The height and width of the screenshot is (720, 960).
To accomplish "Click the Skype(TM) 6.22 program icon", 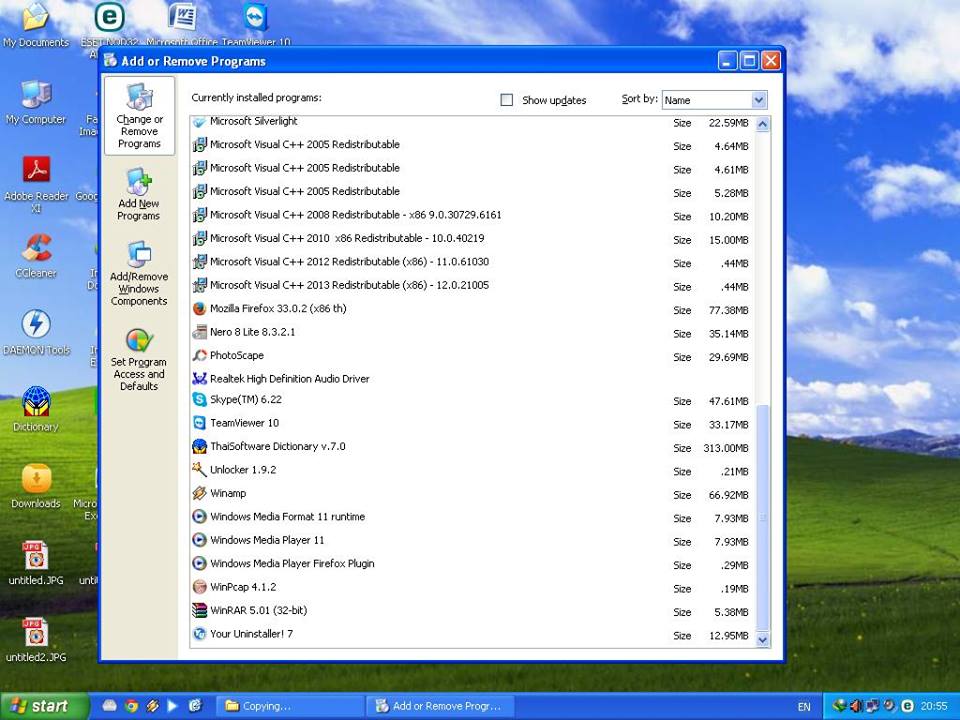I will pyautogui.click(x=199, y=400).
